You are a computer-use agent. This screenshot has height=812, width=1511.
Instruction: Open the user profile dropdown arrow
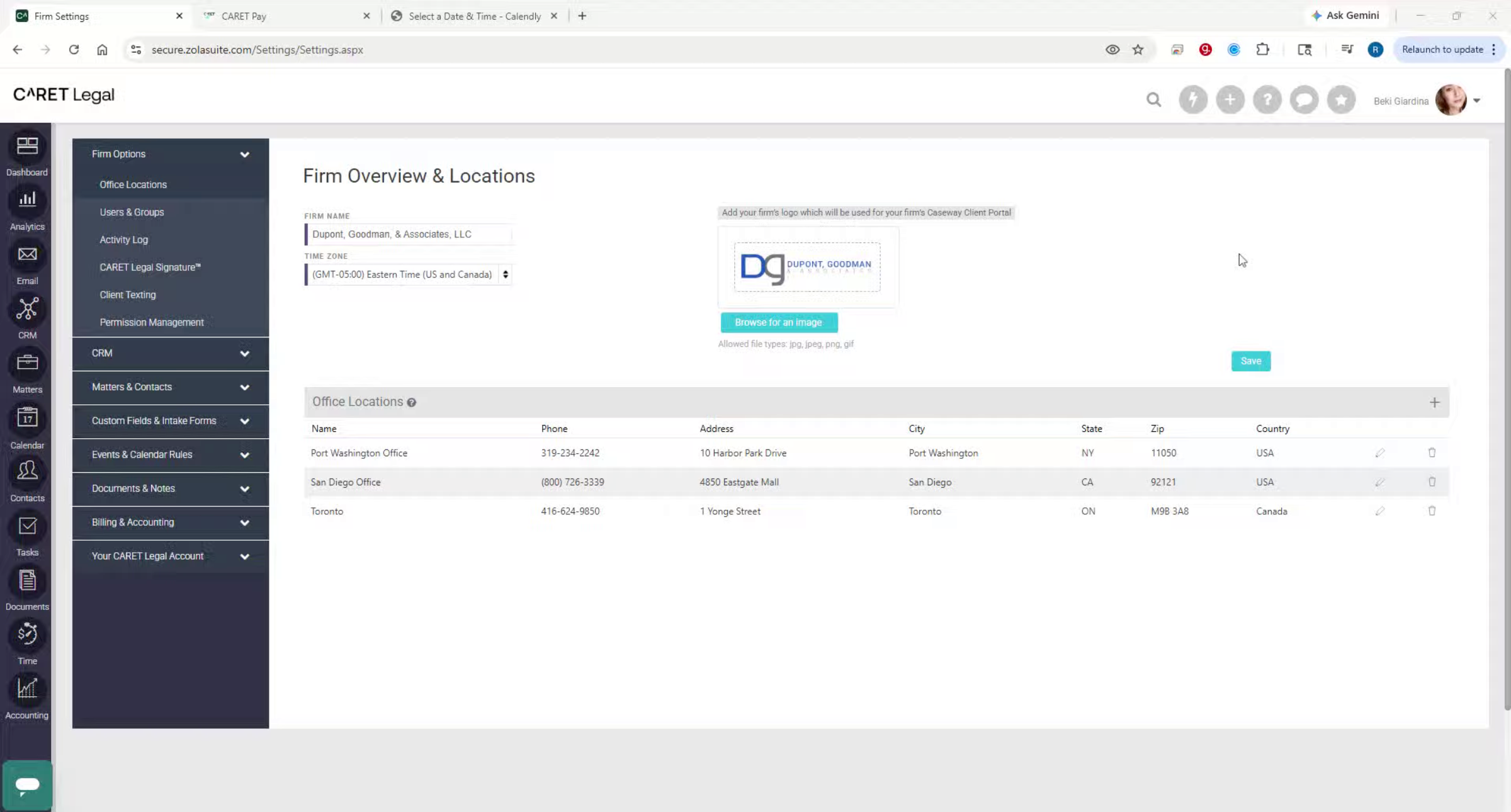[1476, 101]
